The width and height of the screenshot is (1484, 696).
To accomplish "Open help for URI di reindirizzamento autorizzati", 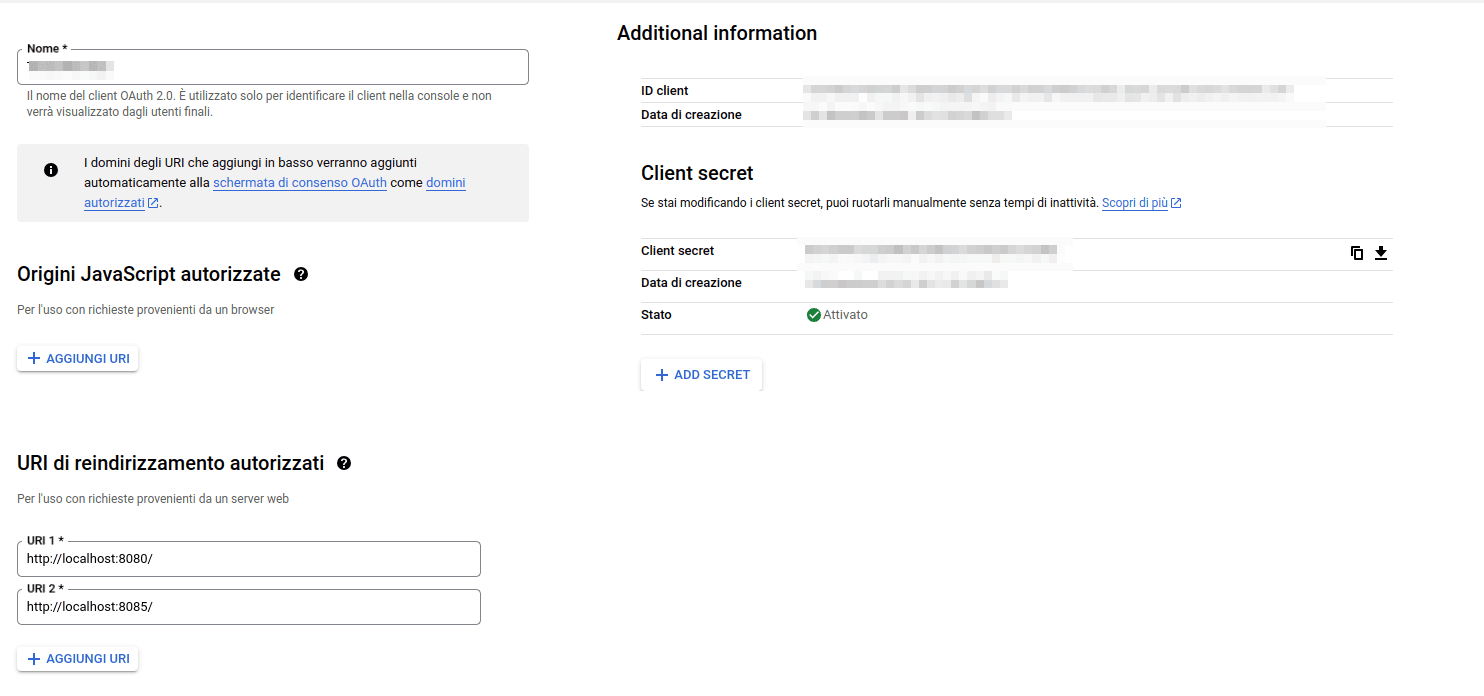I will [344, 463].
